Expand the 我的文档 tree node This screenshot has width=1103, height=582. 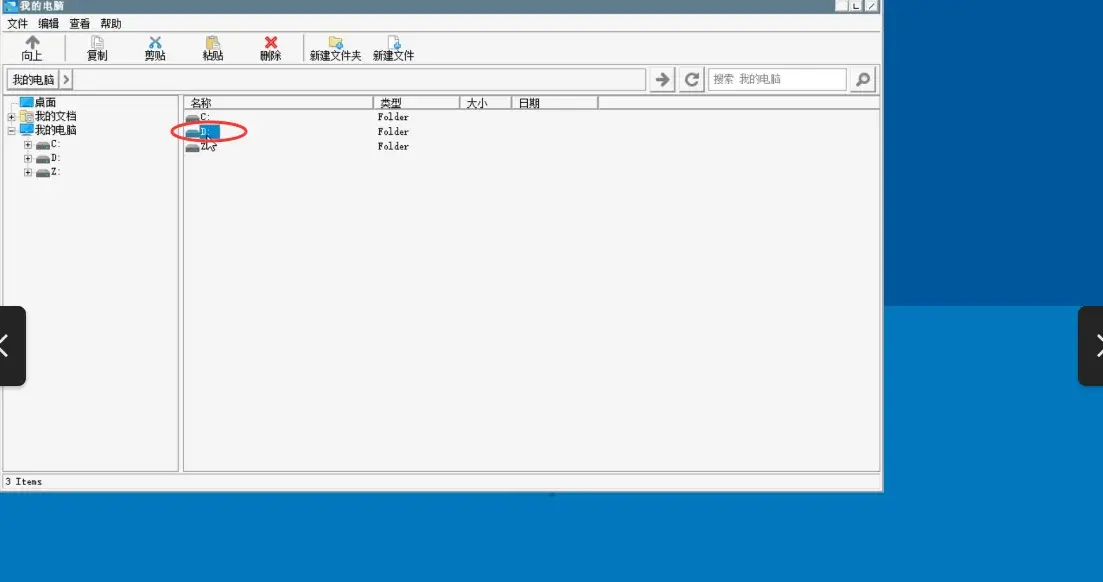pyautogui.click(x=12, y=117)
